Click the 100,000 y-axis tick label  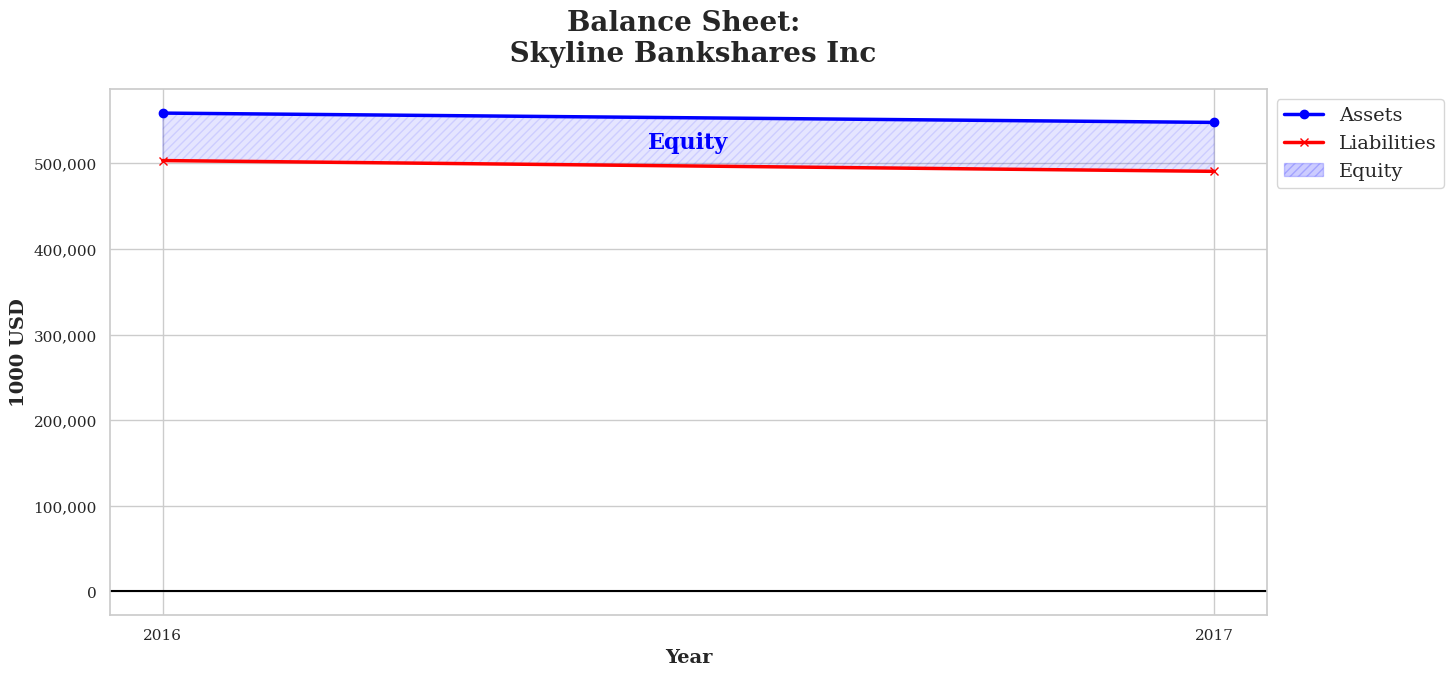click(65, 507)
